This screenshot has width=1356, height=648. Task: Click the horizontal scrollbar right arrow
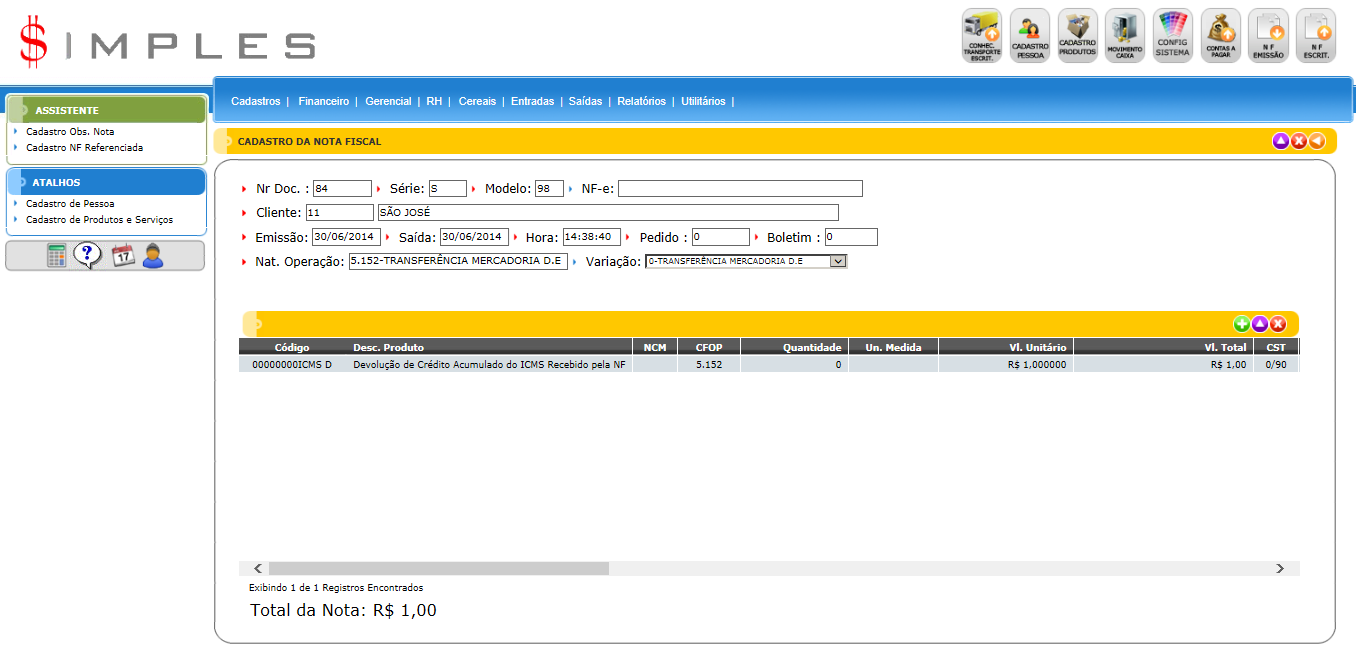[1279, 568]
